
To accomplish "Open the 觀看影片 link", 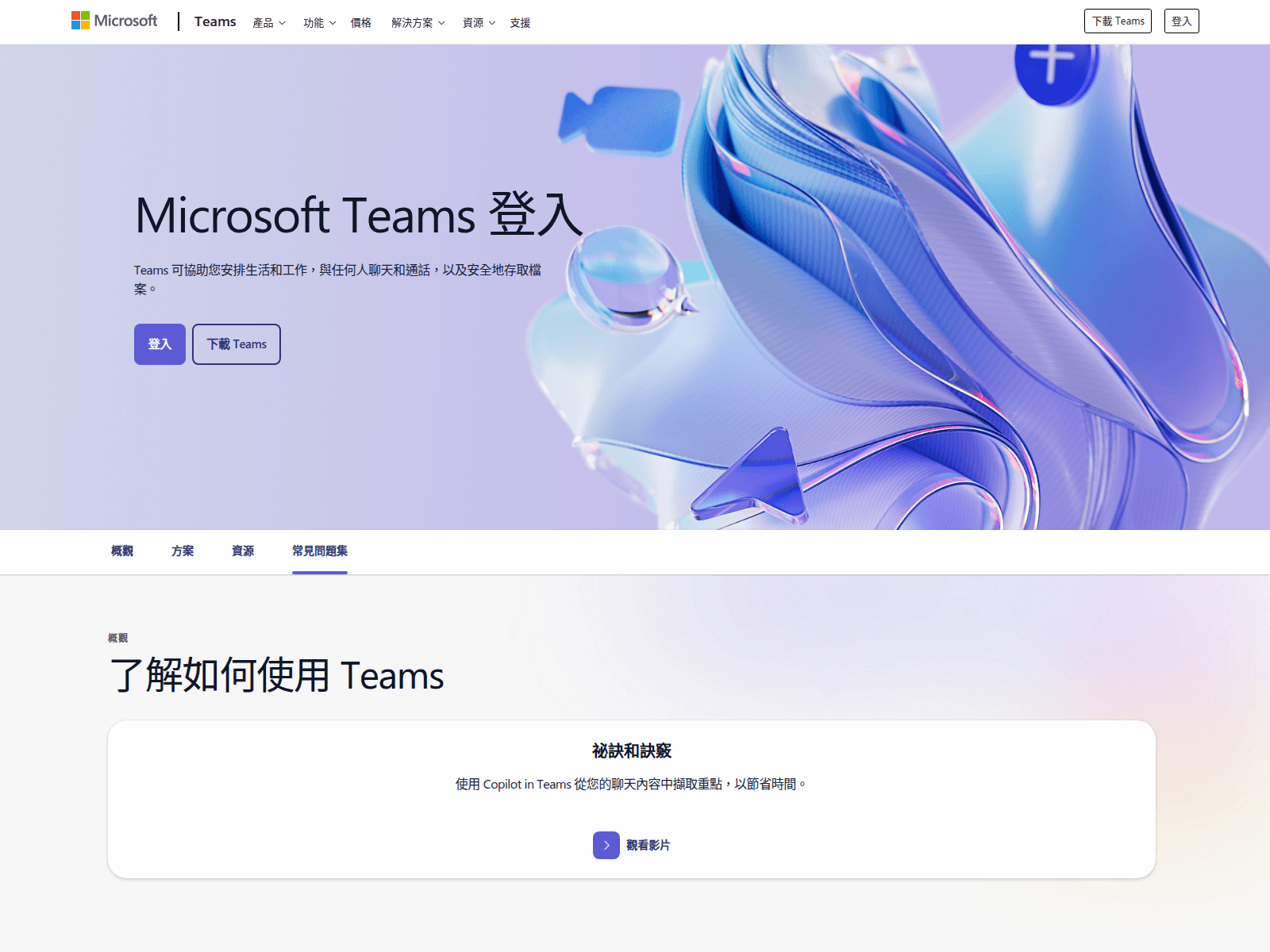I will click(x=648, y=846).
